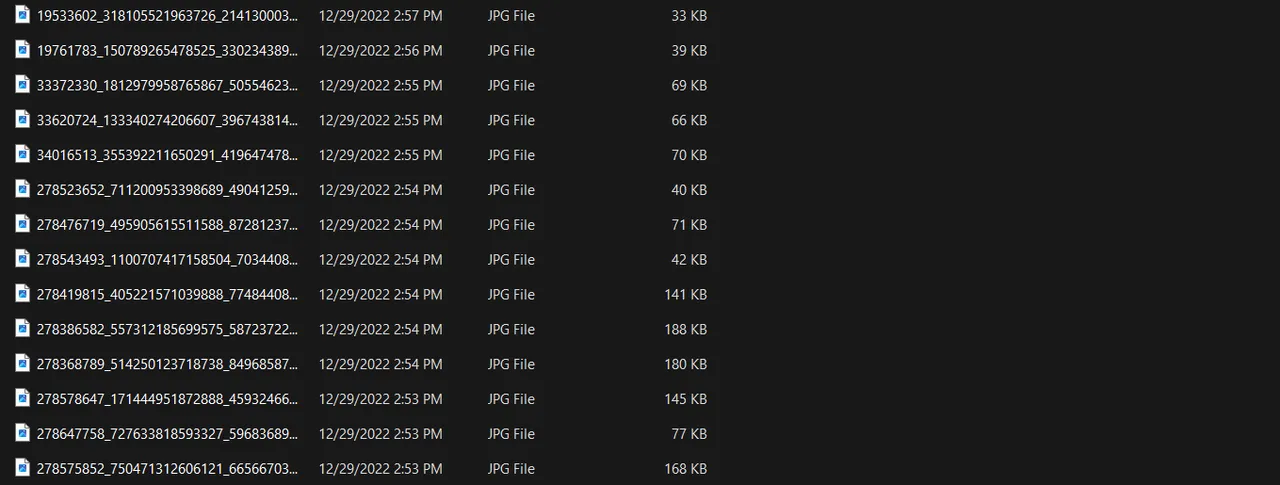The width and height of the screenshot is (1280, 485).
Task: Select file name 278368789_514250123718738
Action: [x=167, y=364]
